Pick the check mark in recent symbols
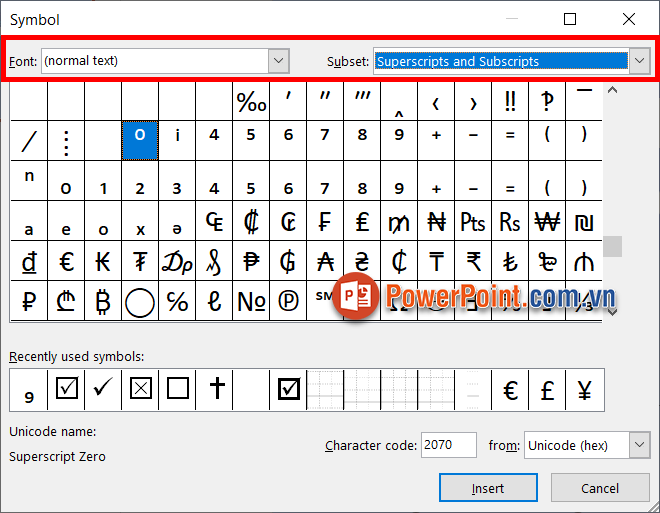The height and width of the screenshot is (513, 660). tap(103, 390)
